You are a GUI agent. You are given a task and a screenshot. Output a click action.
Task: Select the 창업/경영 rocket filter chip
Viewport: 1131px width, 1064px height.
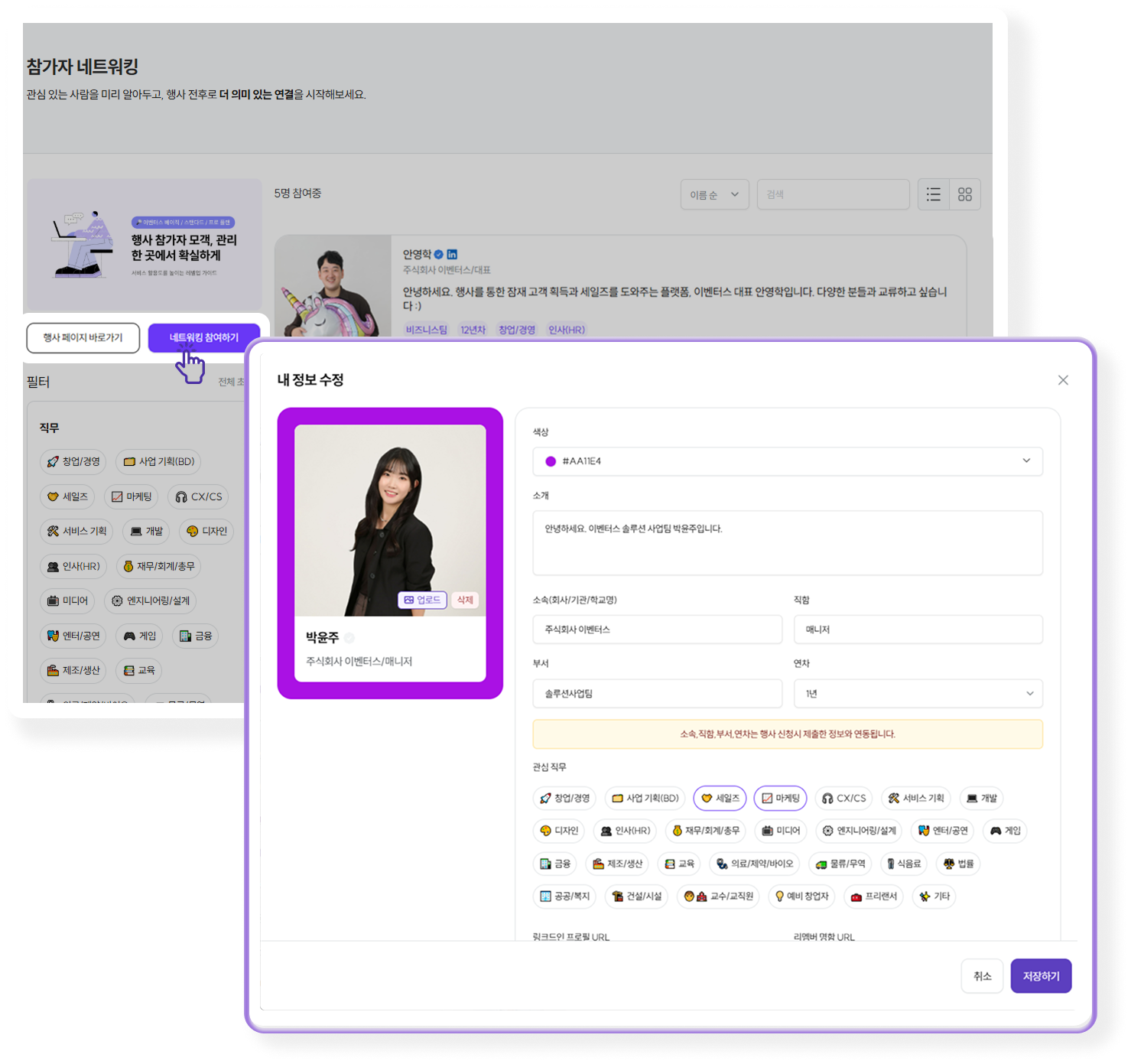(73, 461)
